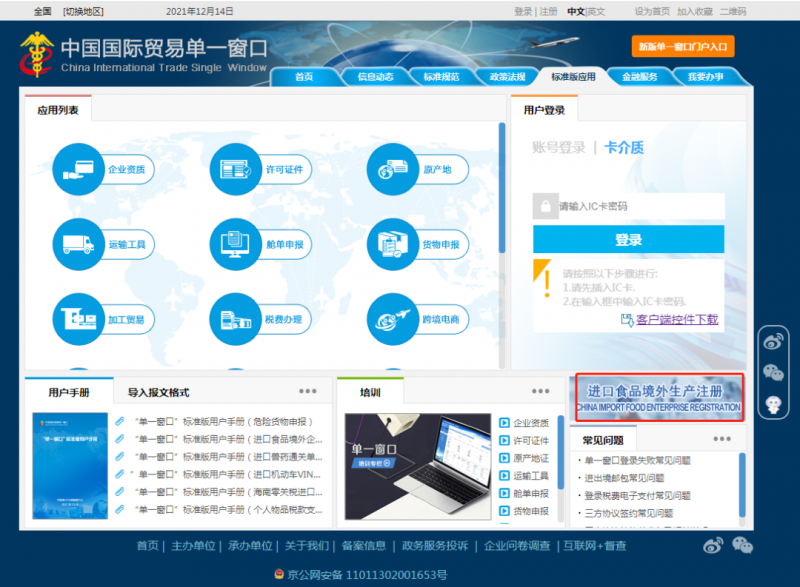The height and width of the screenshot is (587, 800).
Task: Open the 原产地 application icon
Action: [393, 169]
